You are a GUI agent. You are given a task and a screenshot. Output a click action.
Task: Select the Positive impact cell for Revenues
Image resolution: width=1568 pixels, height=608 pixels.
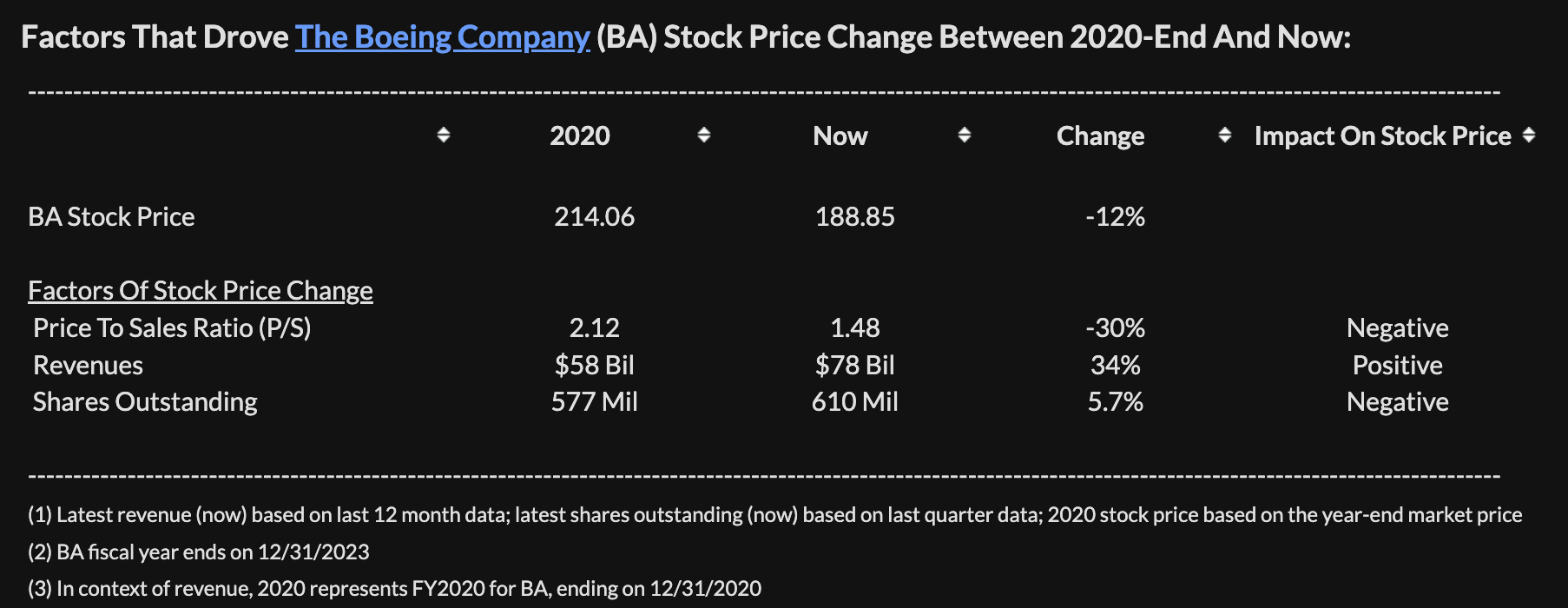pyautogui.click(x=1397, y=366)
